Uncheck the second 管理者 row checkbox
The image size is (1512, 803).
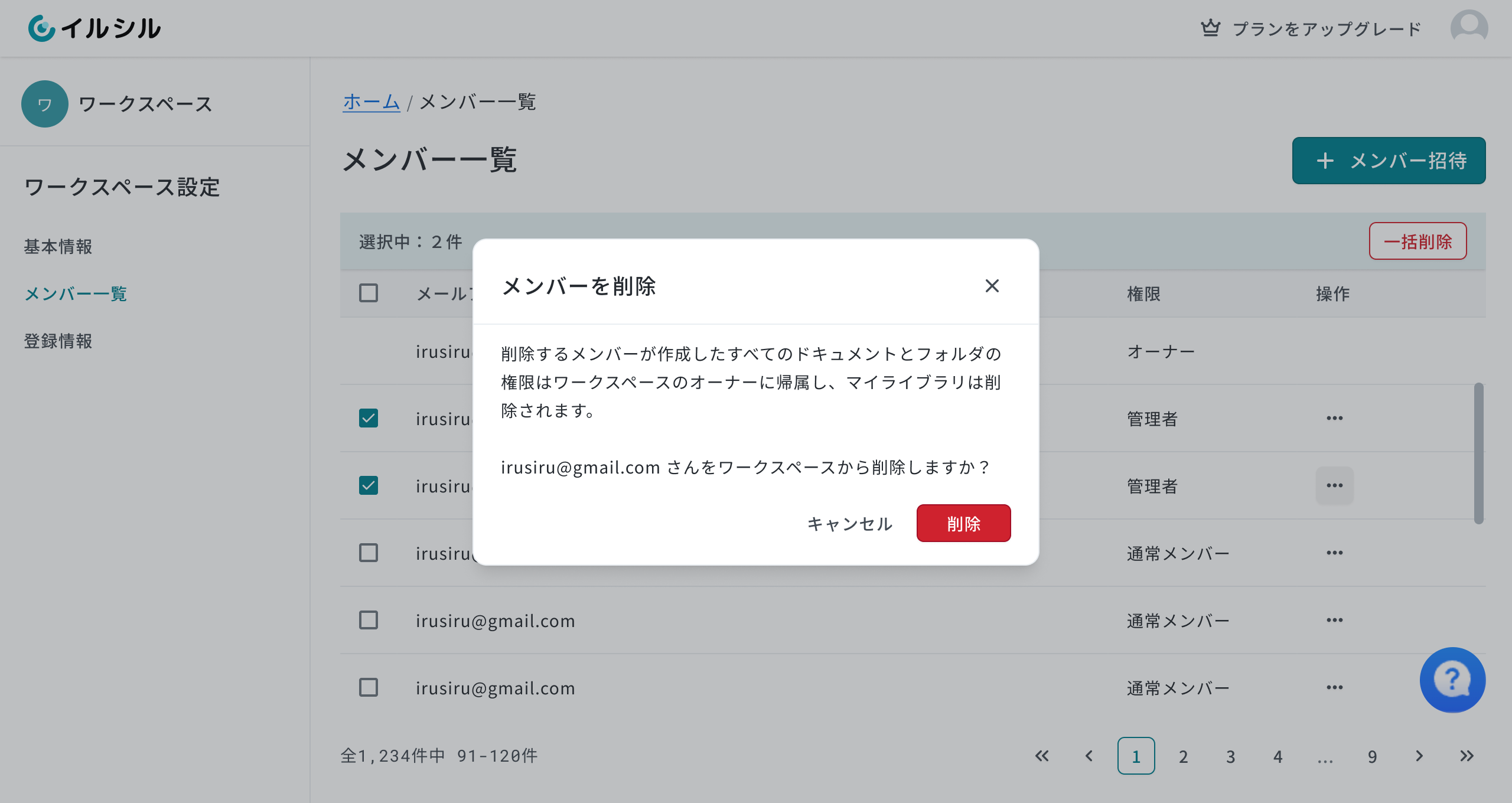point(369,485)
